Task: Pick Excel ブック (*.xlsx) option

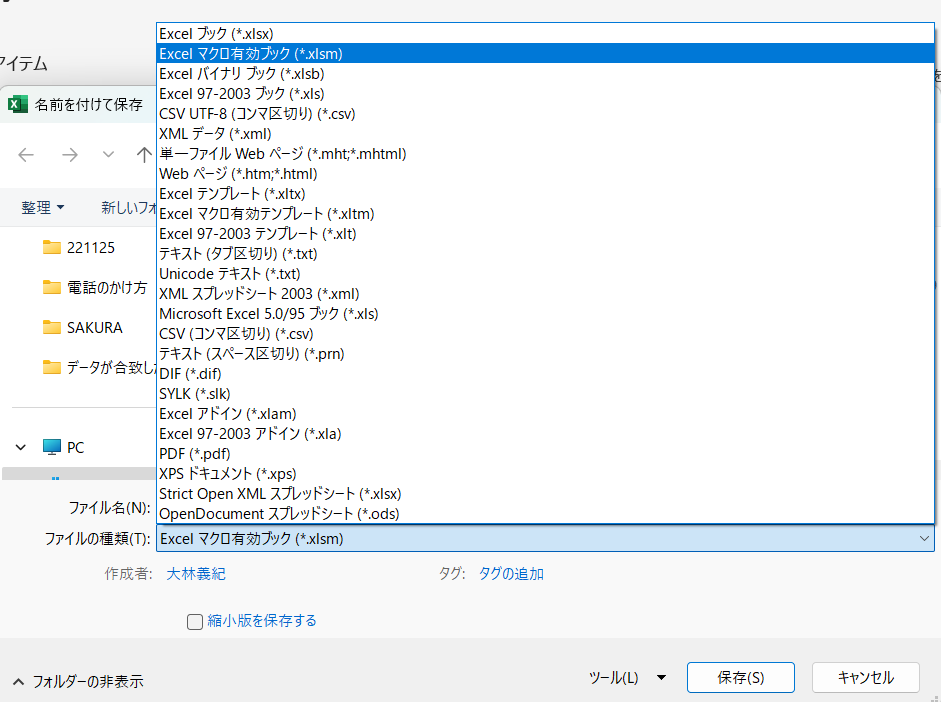Action: [x=216, y=33]
